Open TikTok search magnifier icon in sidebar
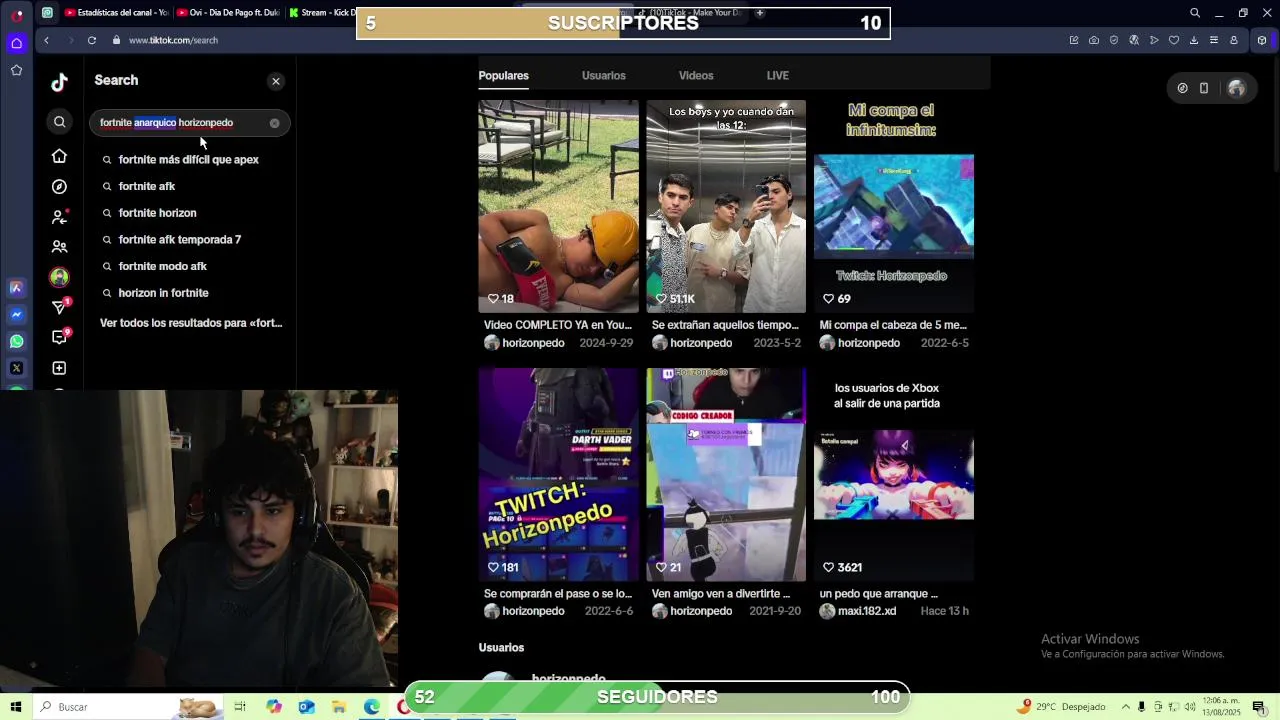 point(59,122)
